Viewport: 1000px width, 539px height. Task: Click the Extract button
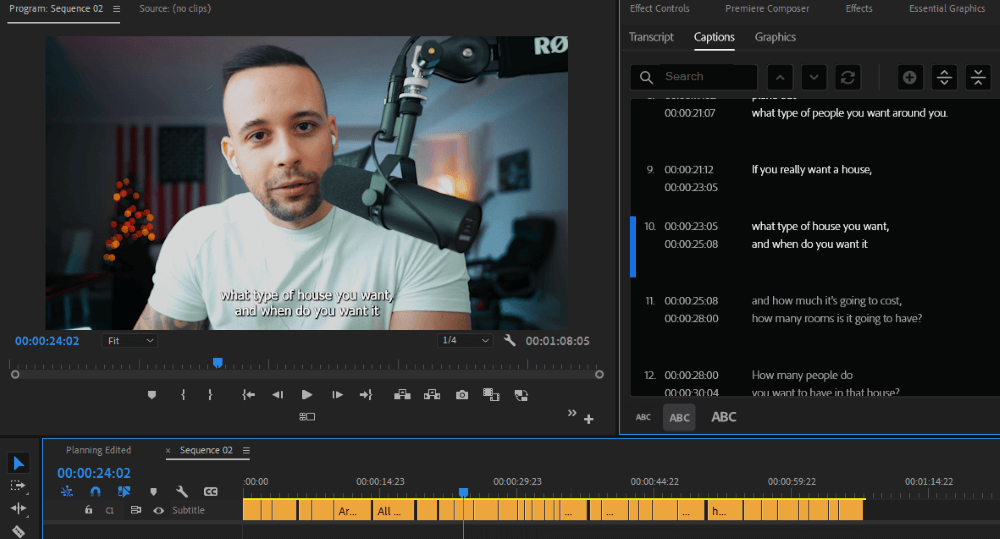432,395
